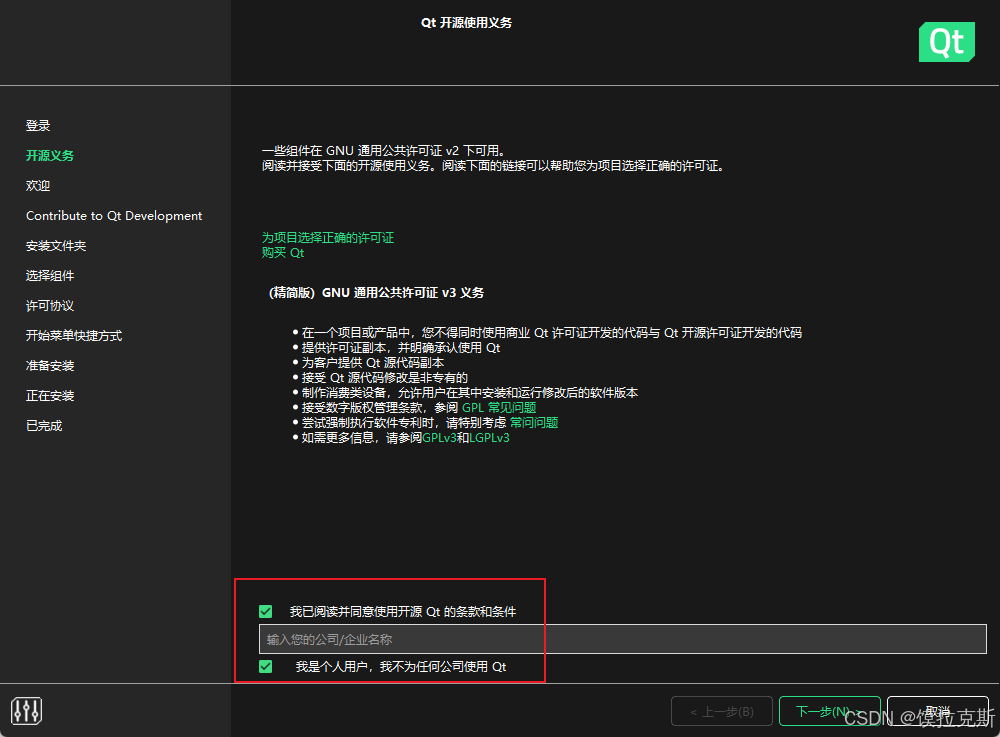The height and width of the screenshot is (737, 1000).
Task: Click the bullet 为客户提供 Qt 源代码副本
Action: tap(372, 362)
